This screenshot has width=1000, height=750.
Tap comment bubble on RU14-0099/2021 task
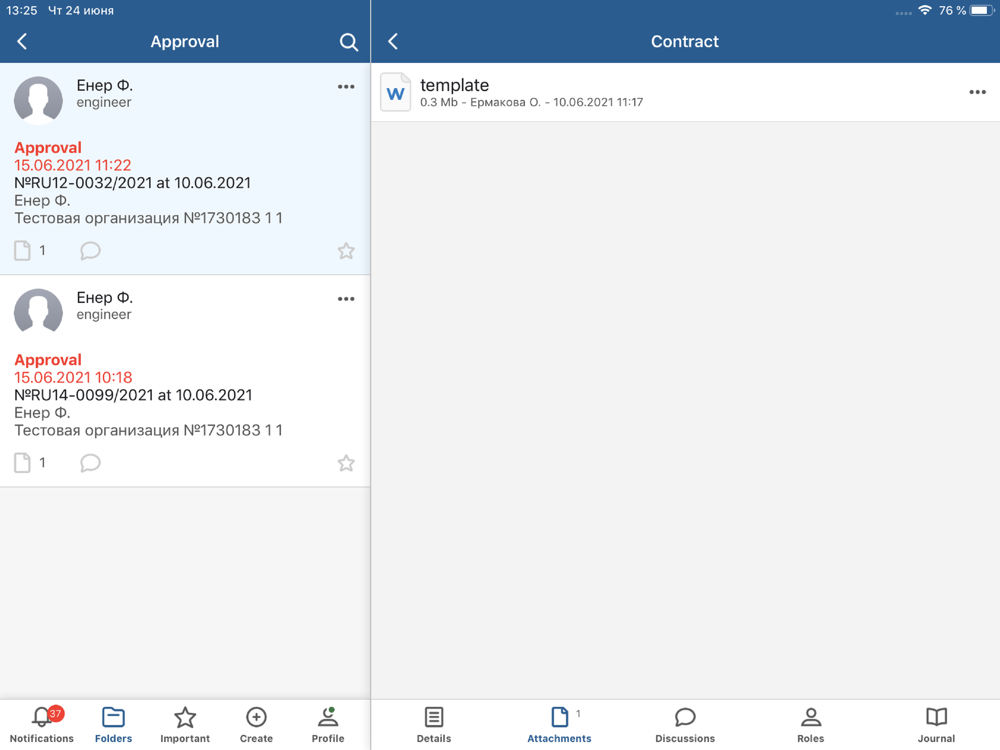click(x=90, y=462)
